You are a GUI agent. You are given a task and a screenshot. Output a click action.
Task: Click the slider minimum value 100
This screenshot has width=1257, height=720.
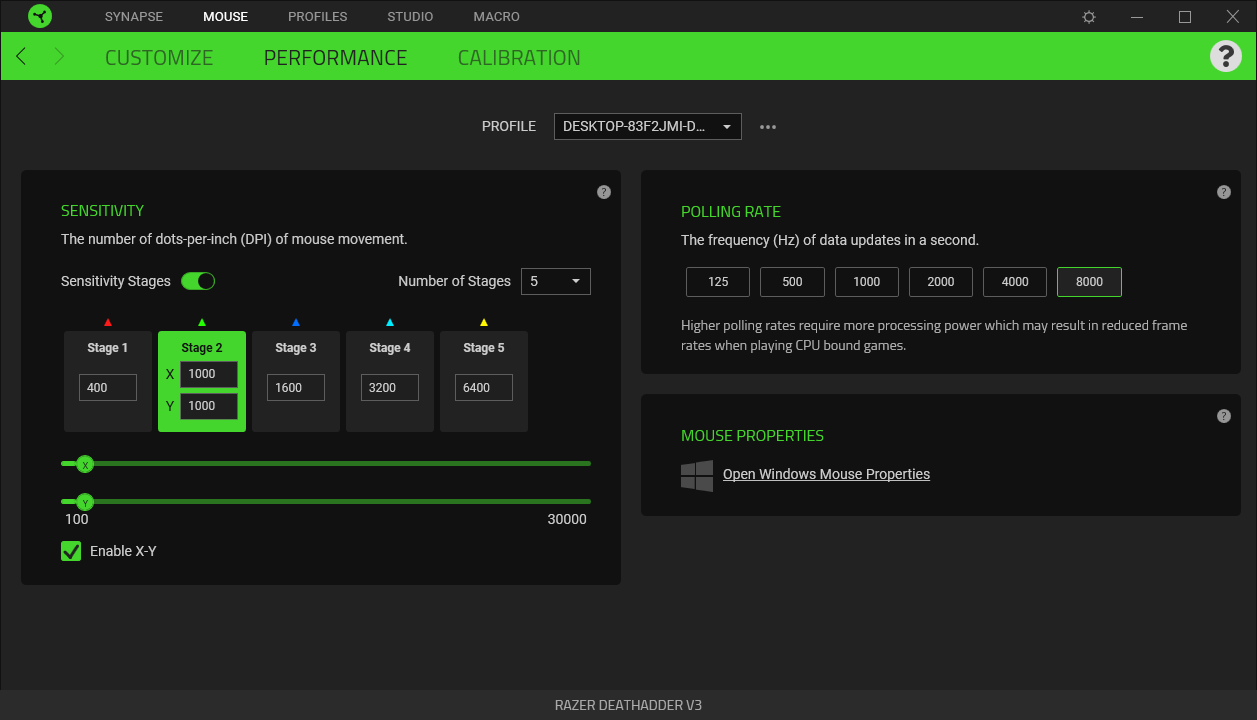point(76,519)
